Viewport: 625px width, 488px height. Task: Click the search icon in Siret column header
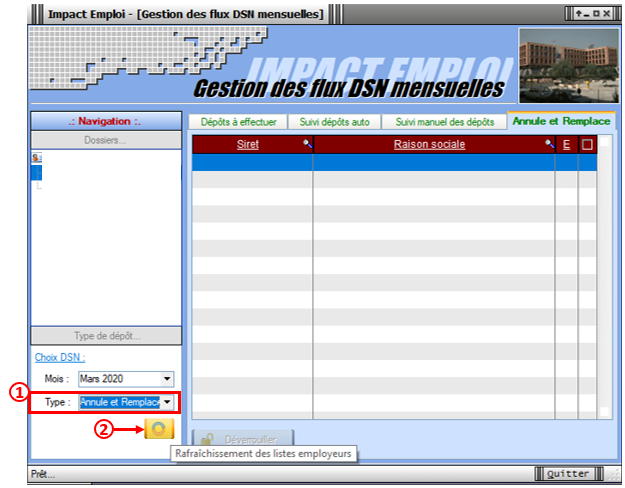(x=307, y=144)
